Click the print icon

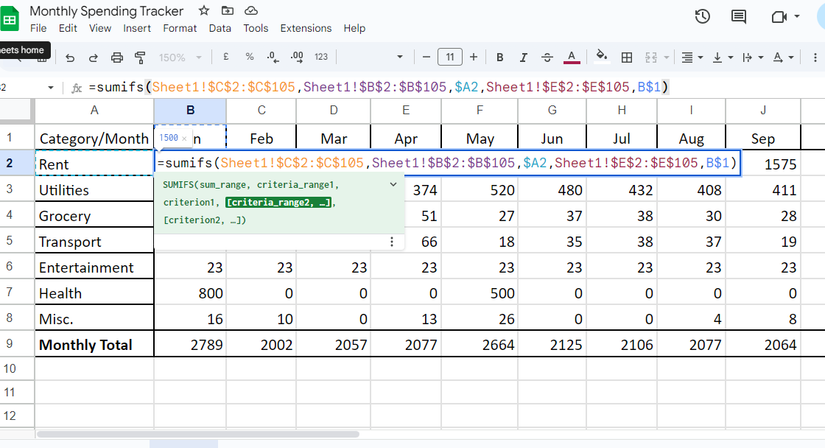click(117, 57)
